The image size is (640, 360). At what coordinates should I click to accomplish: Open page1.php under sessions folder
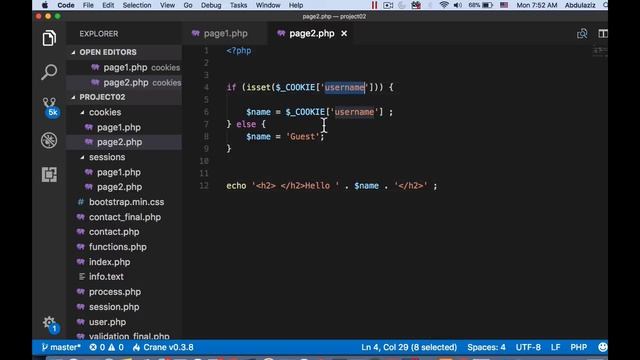(124, 172)
